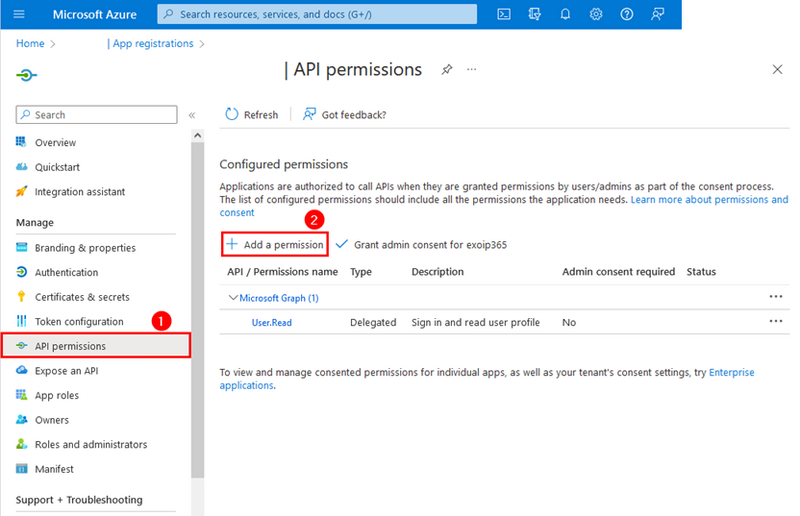
Task: Click the Branding & properties icon
Action: [x=21, y=247]
